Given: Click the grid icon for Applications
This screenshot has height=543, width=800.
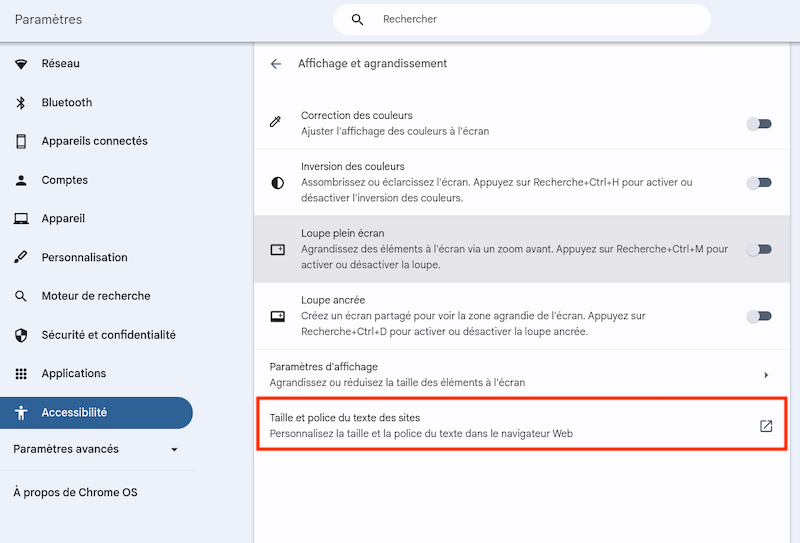Looking at the screenshot, I should click(21, 374).
